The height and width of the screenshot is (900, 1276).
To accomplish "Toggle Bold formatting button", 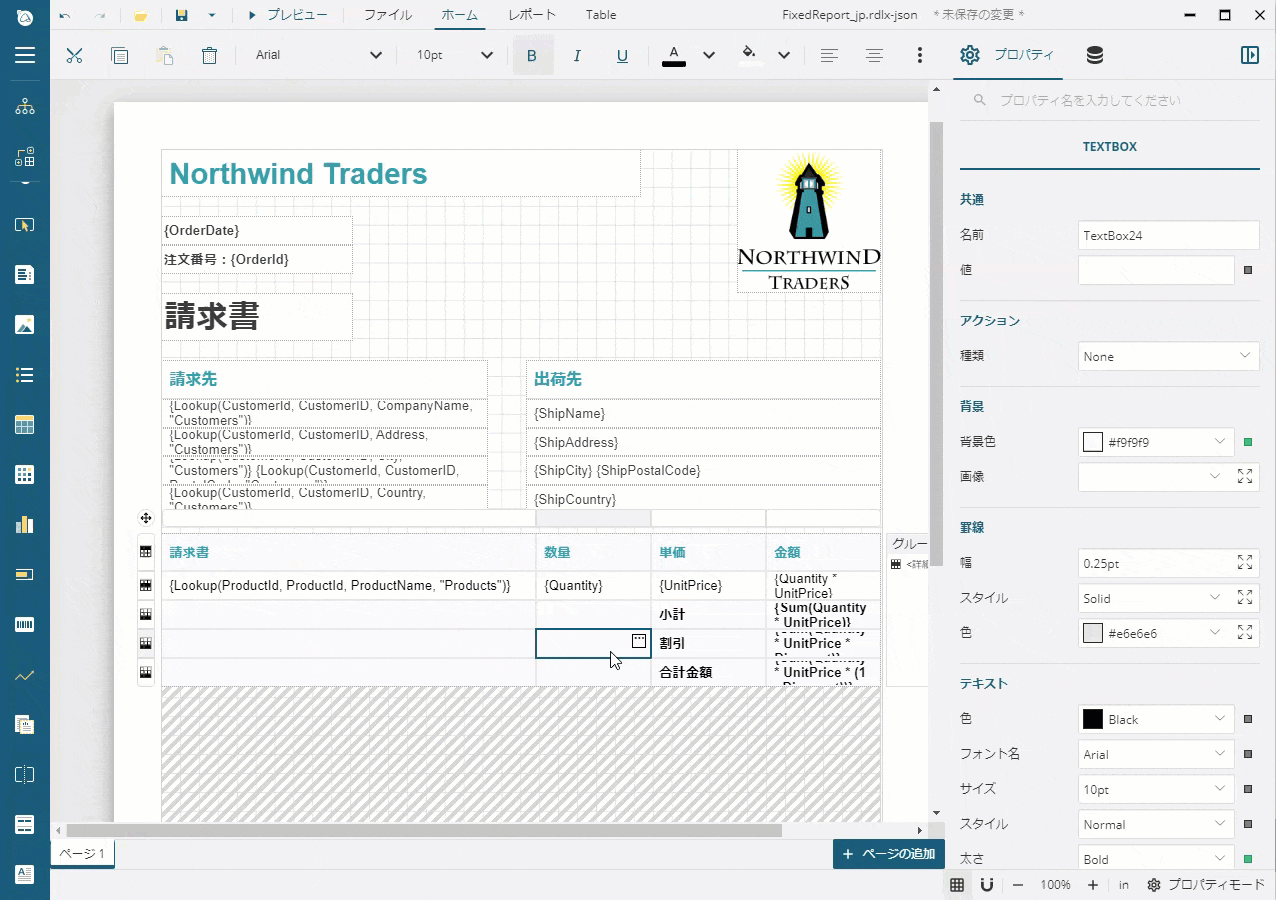I will pos(532,55).
